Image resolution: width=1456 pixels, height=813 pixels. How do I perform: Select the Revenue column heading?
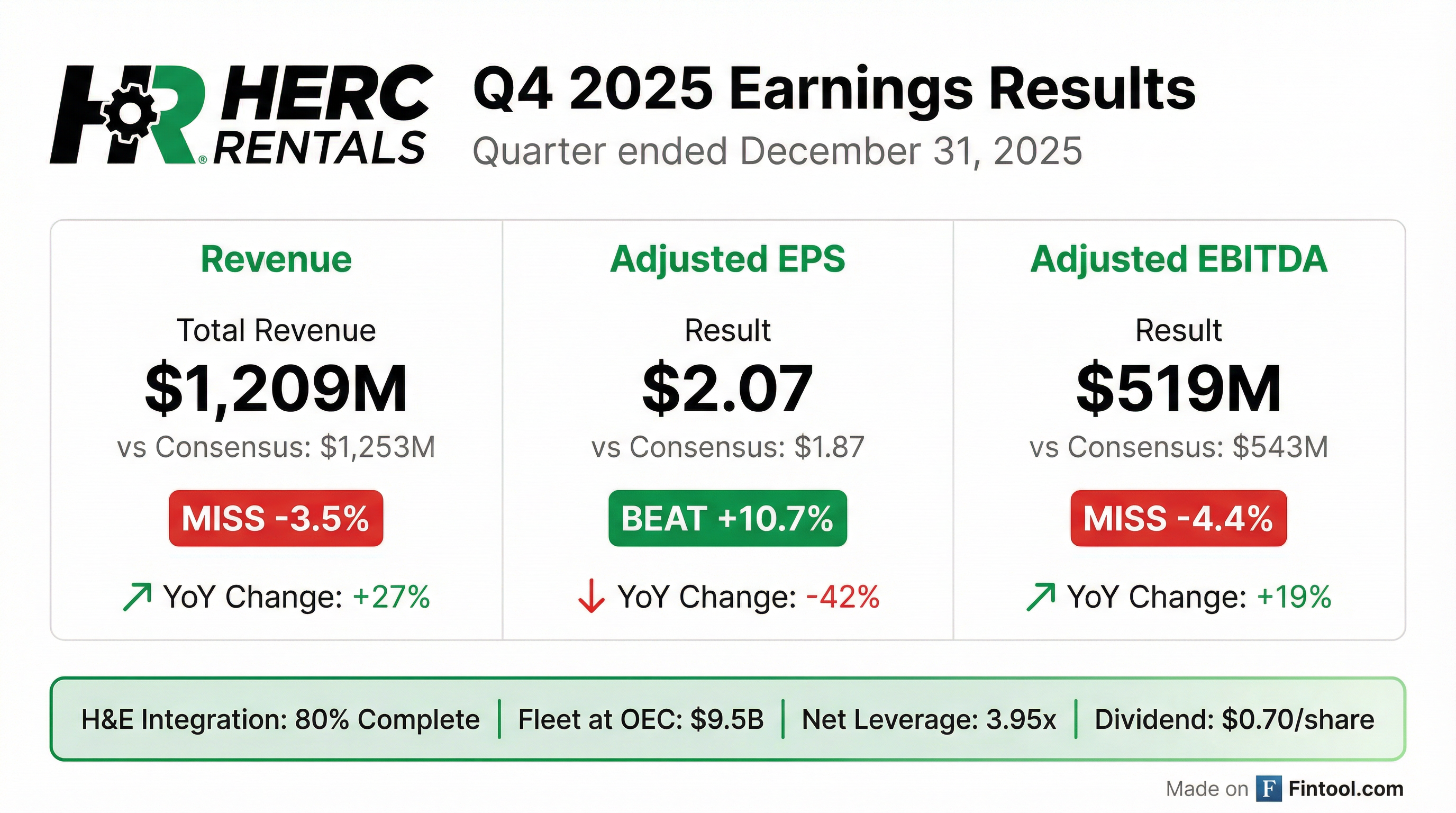coord(276,259)
